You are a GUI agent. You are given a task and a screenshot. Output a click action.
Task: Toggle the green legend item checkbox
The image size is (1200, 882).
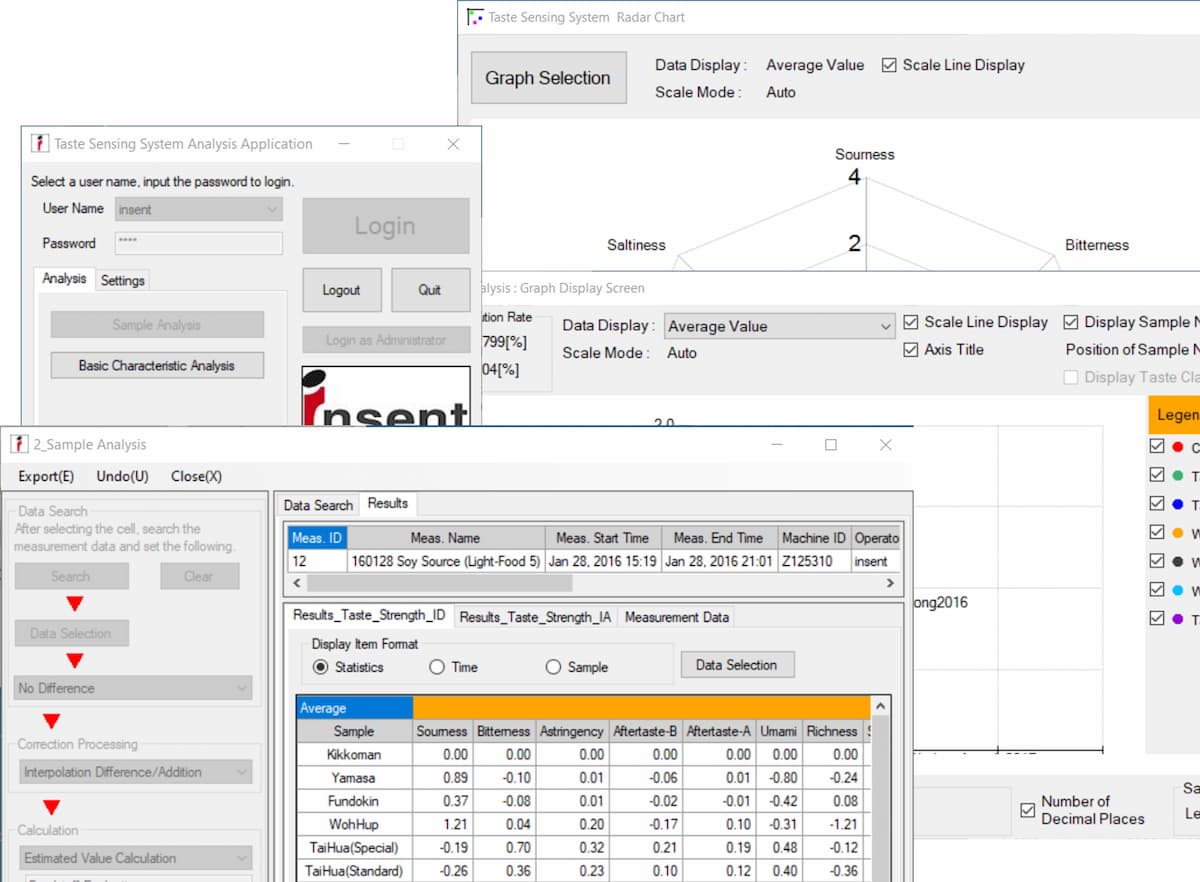tap(1157, 476)
